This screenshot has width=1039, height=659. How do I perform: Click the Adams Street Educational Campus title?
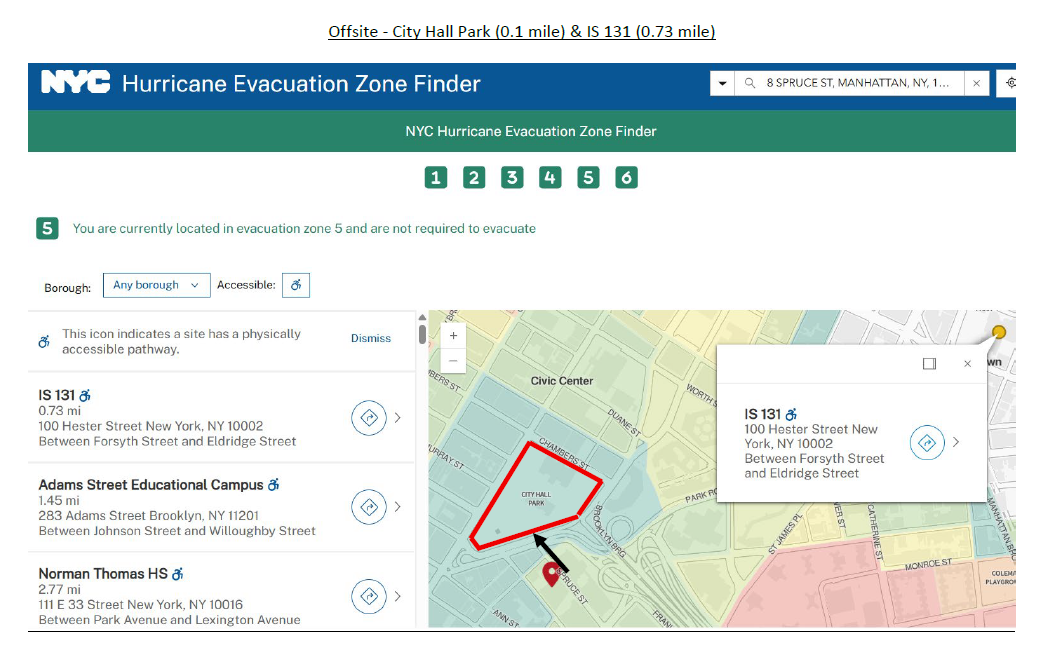(x=151, y=485)
